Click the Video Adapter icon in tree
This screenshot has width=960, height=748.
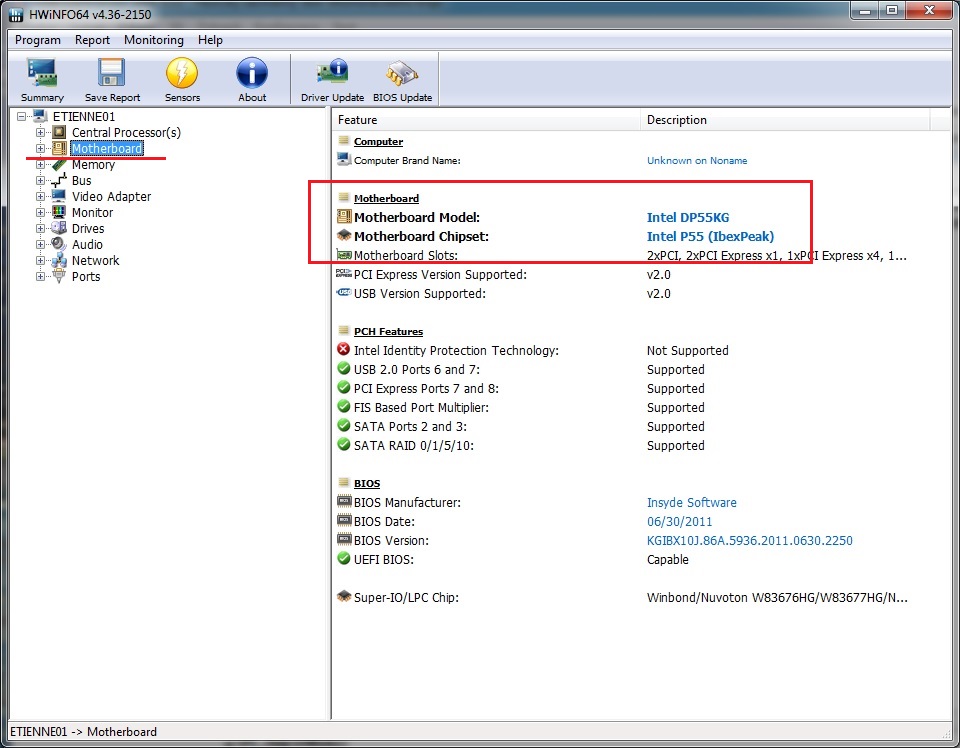[59, 196]
